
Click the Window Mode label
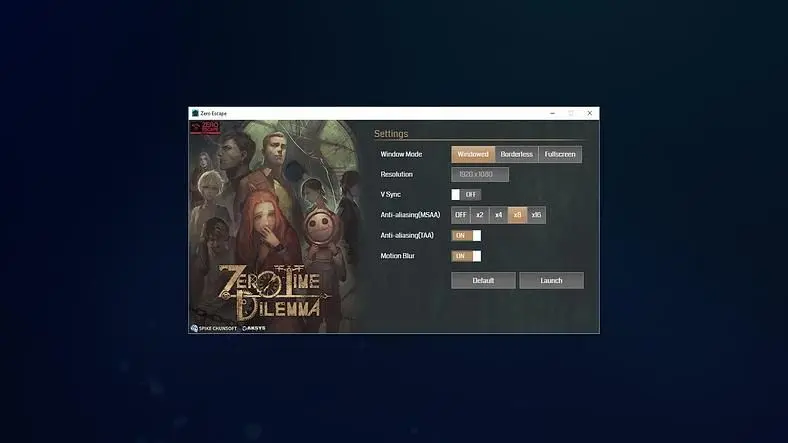click(401, 154)
